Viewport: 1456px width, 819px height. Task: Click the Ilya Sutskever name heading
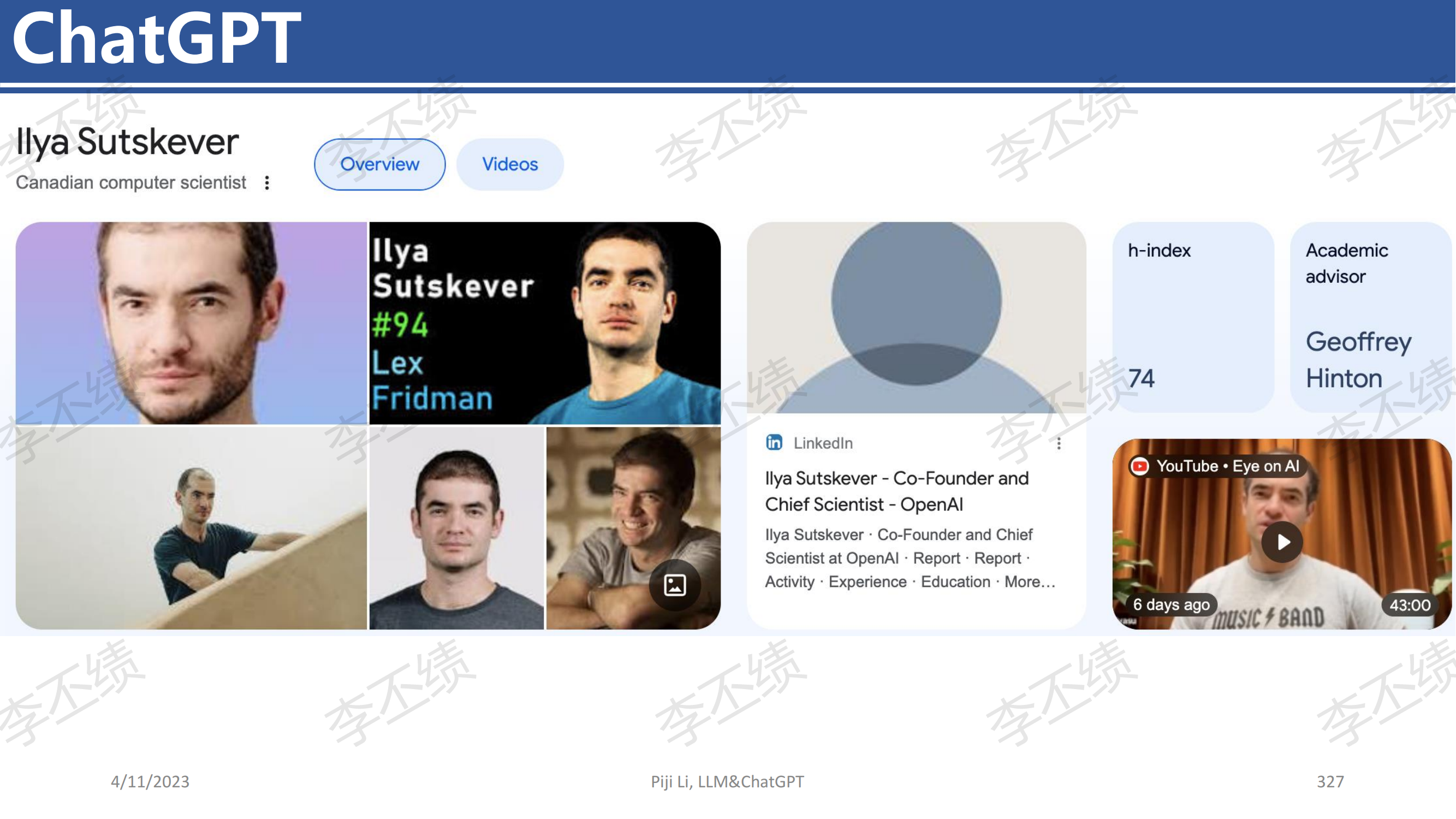tap(127, 141)
